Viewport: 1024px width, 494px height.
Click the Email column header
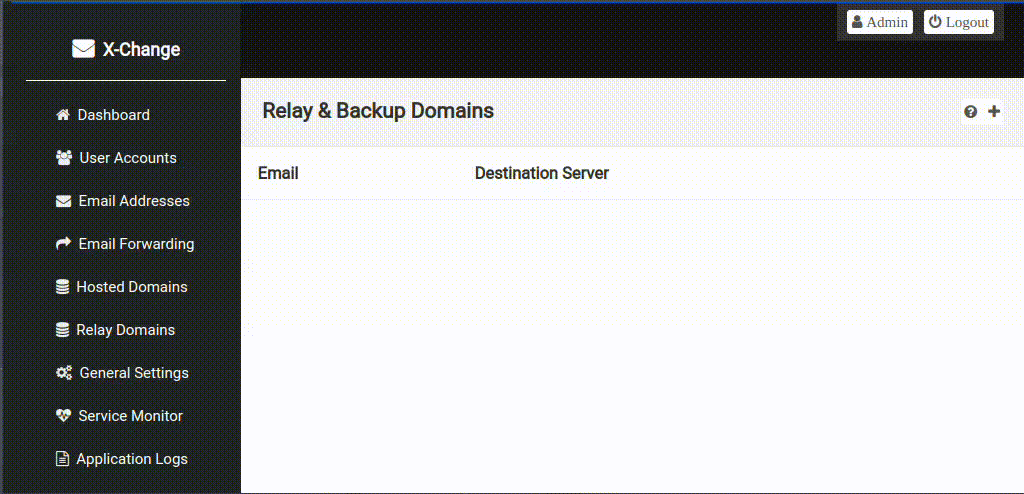tap(278, 173)
